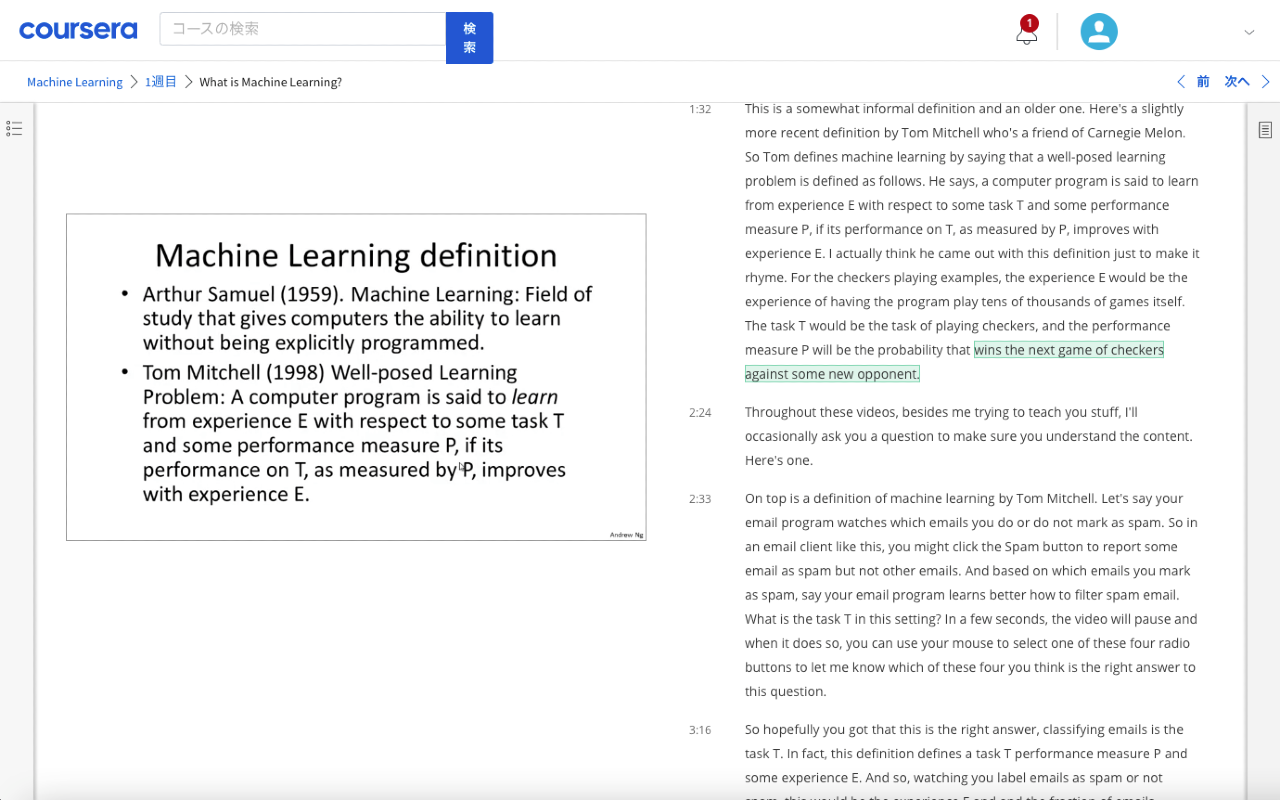Open the notes document icon at right
This screenshot has height=800, width=1280.
[1265, 130]
